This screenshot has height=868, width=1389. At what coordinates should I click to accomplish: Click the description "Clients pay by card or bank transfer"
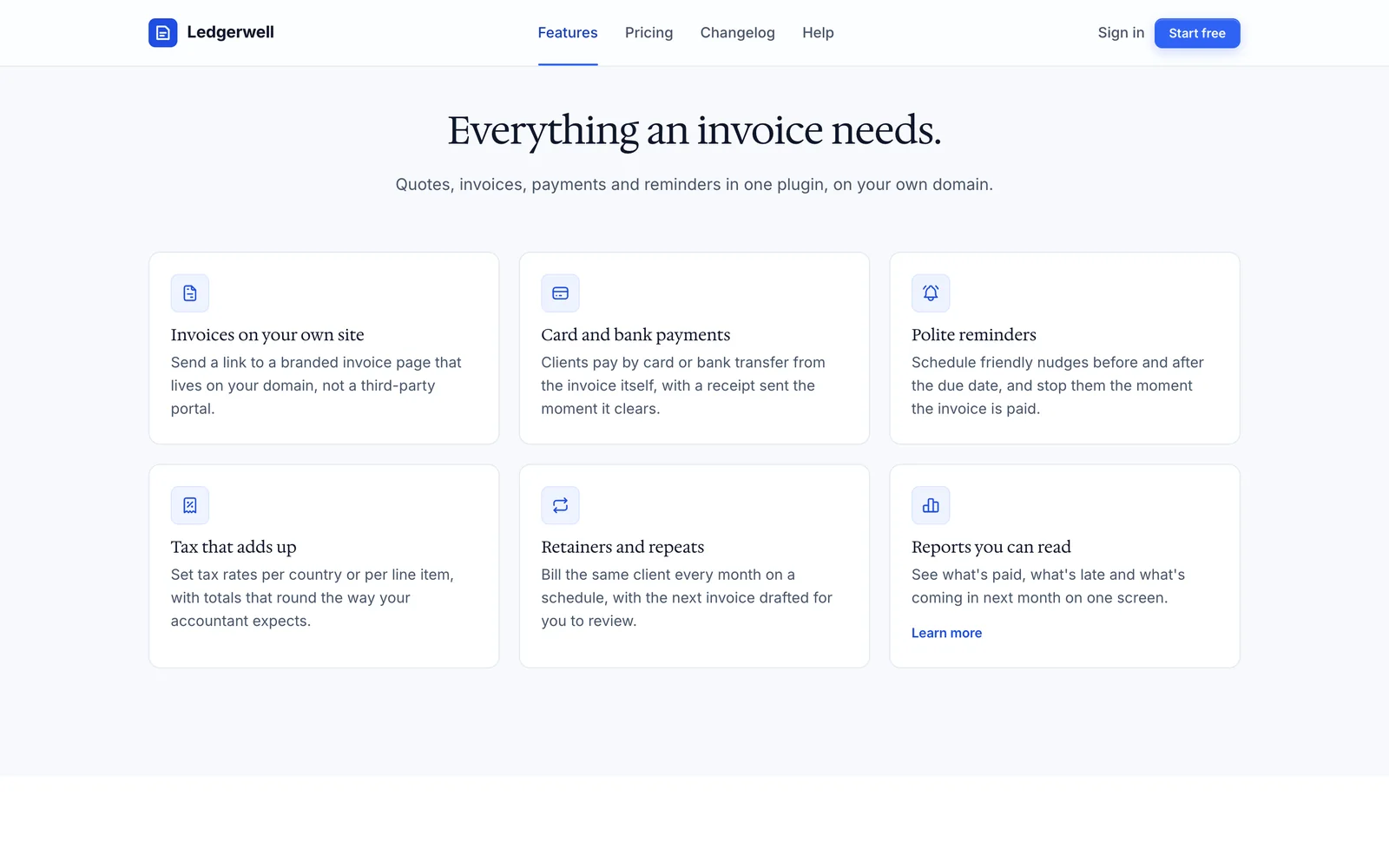pos(684,385)
